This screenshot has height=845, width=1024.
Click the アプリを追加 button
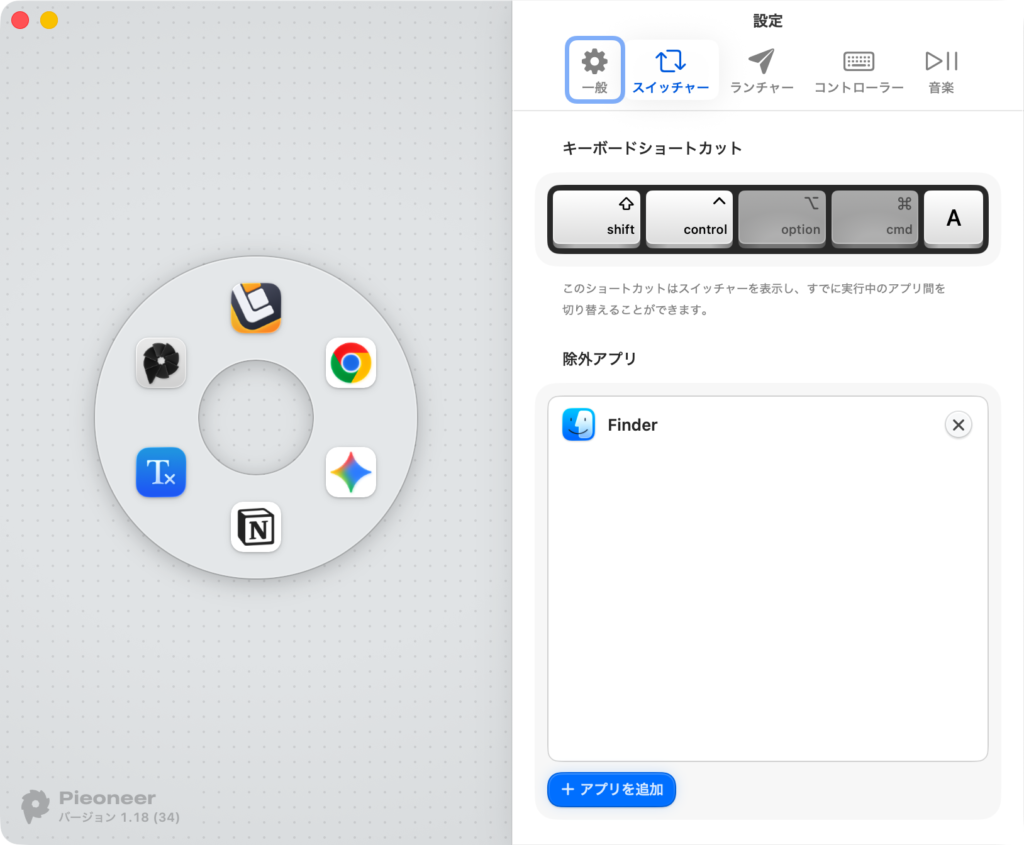coord(612,789)
